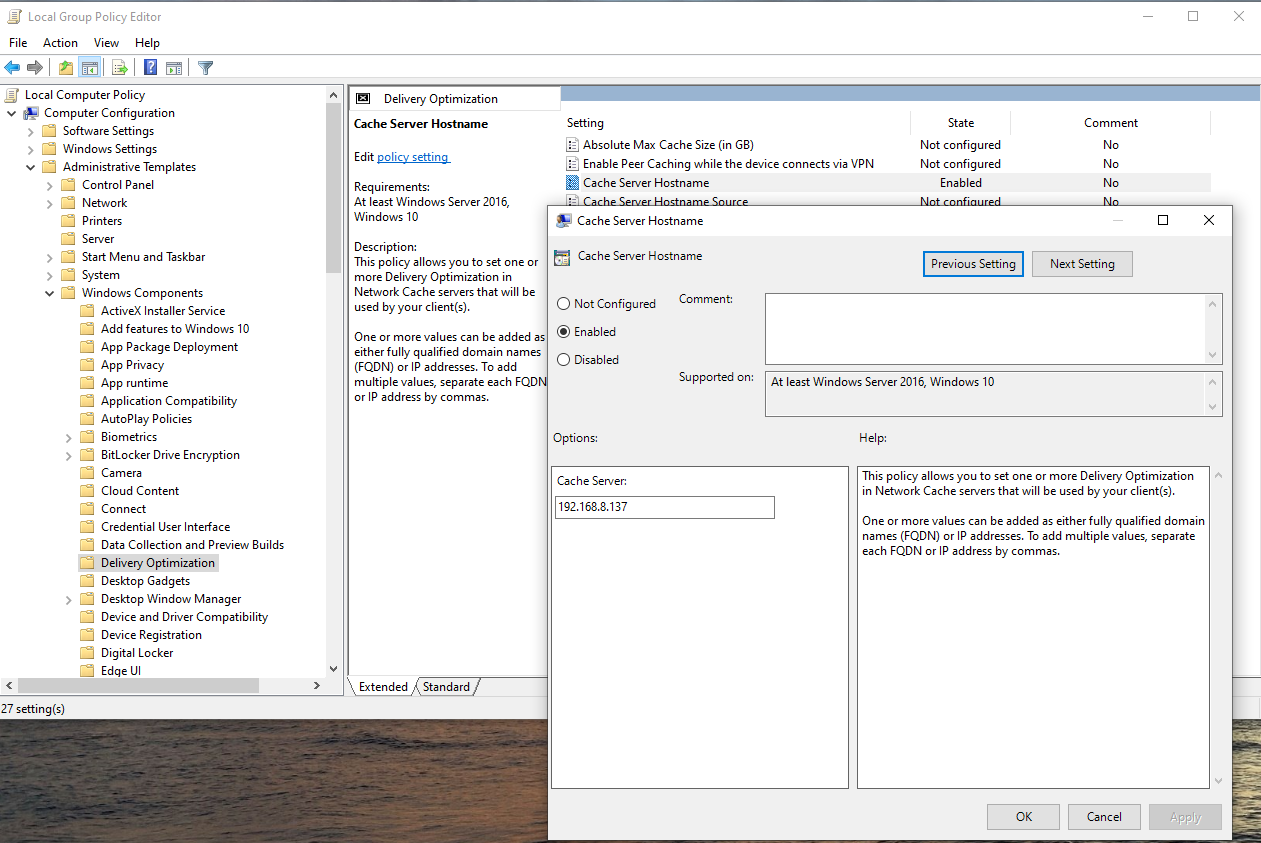
Task: Click the Up One Level folder icon
Action: [x=66, y=68]
